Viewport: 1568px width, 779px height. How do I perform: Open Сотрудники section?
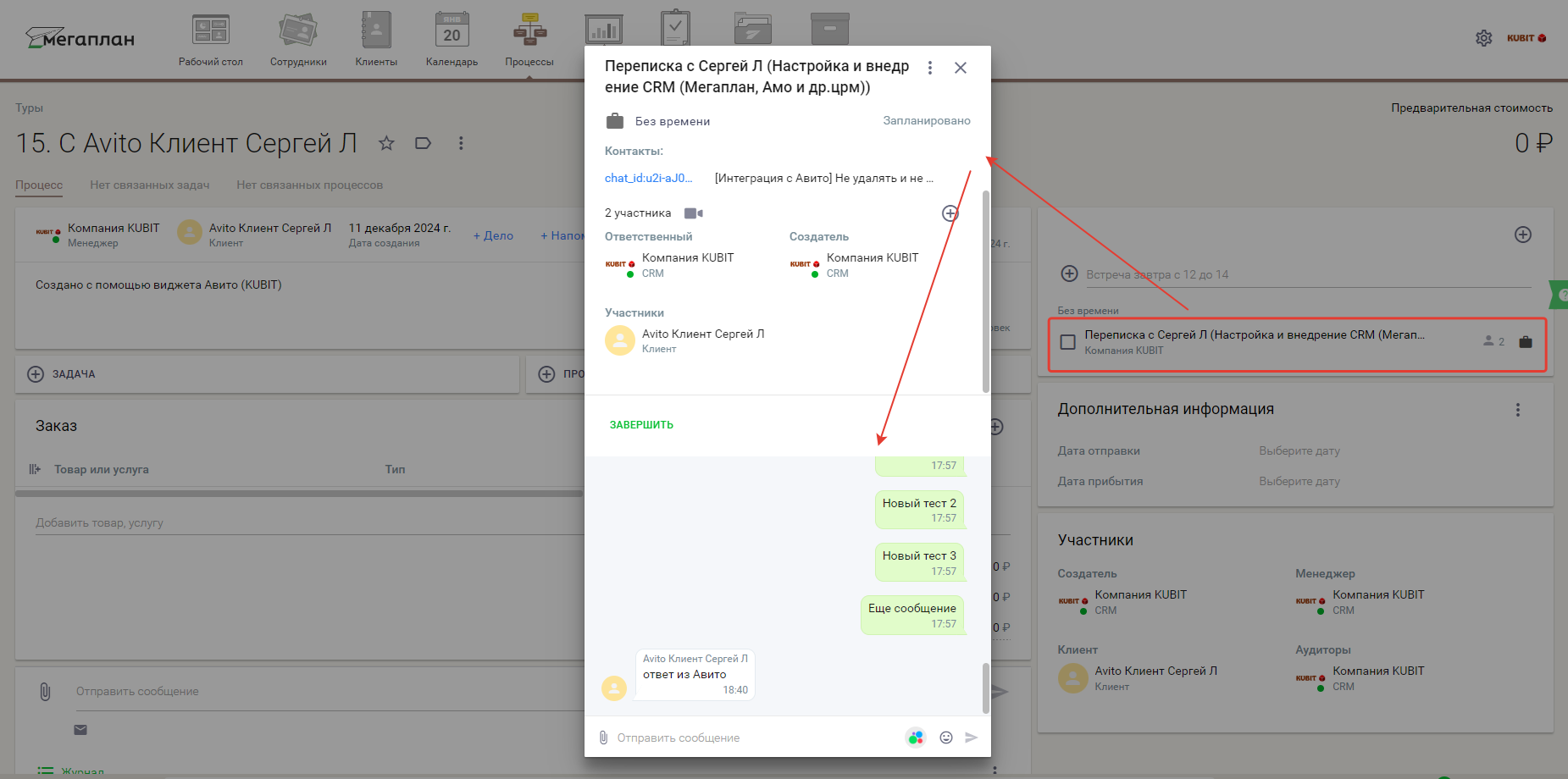[x=298, y=39]
